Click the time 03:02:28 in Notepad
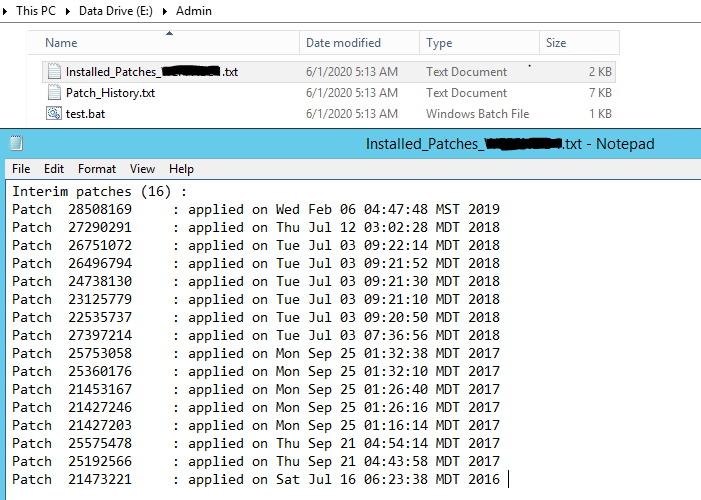 pyautogui.click(x=396, y=227)
